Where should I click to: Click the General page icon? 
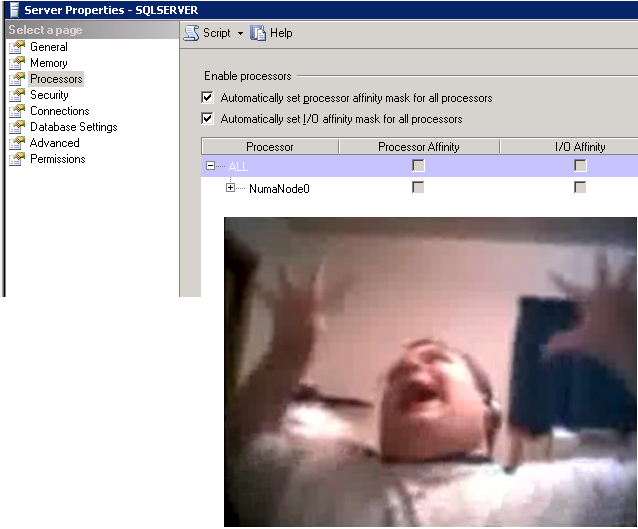[17, 47]
